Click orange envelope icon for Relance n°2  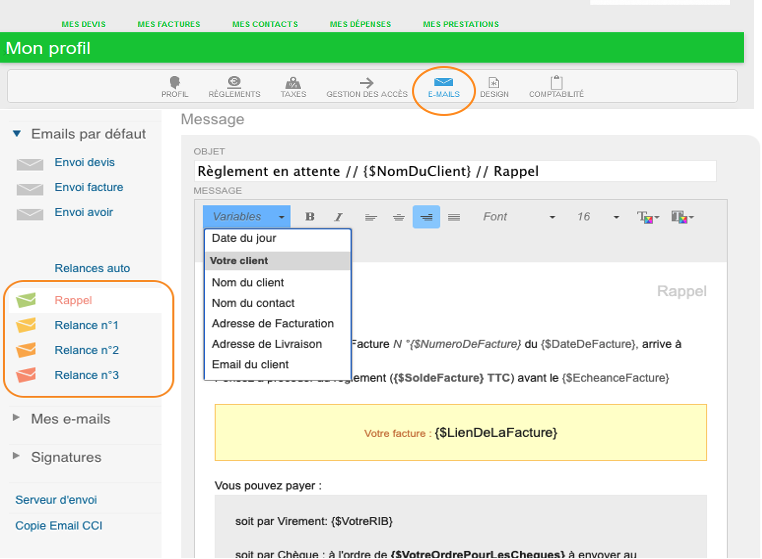point(26,350)
